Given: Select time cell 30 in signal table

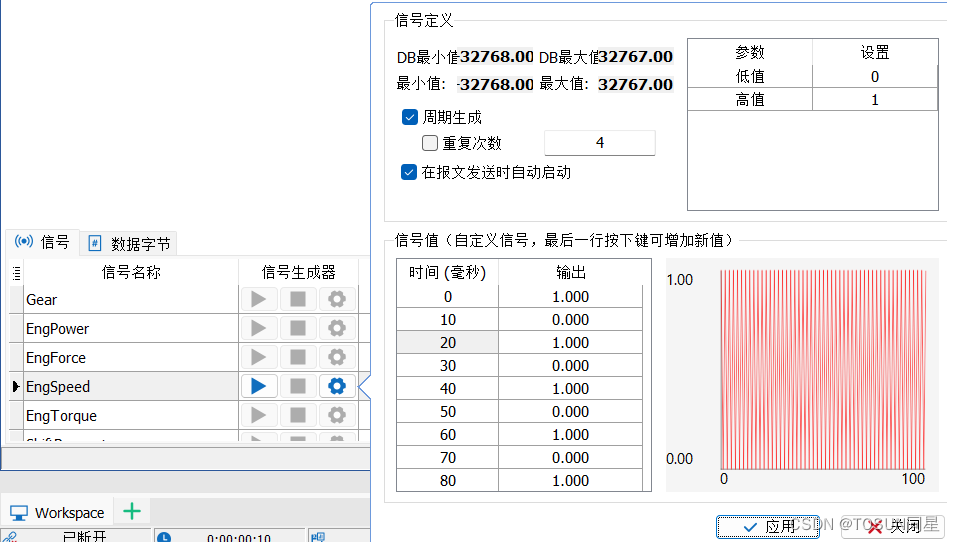Looking at the screenshot, I should (x=448, y=366).
